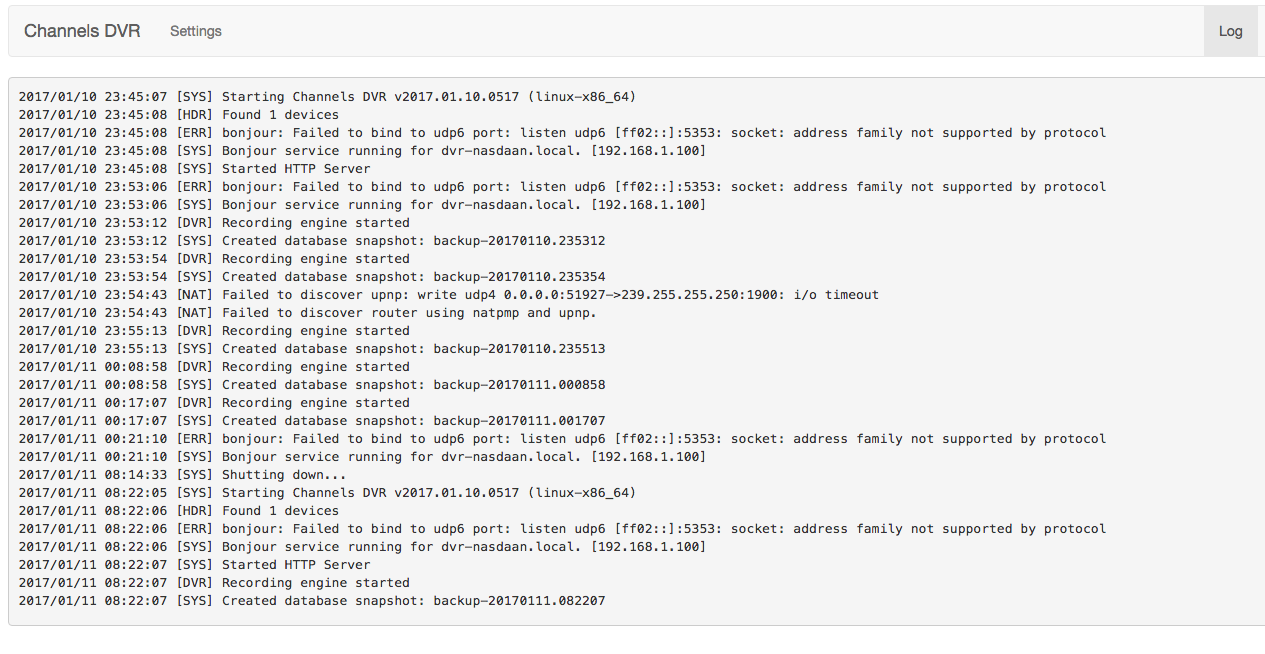Switch to the Log tab
This screenshot has width=1265, height=654.
coord(1230,31)
